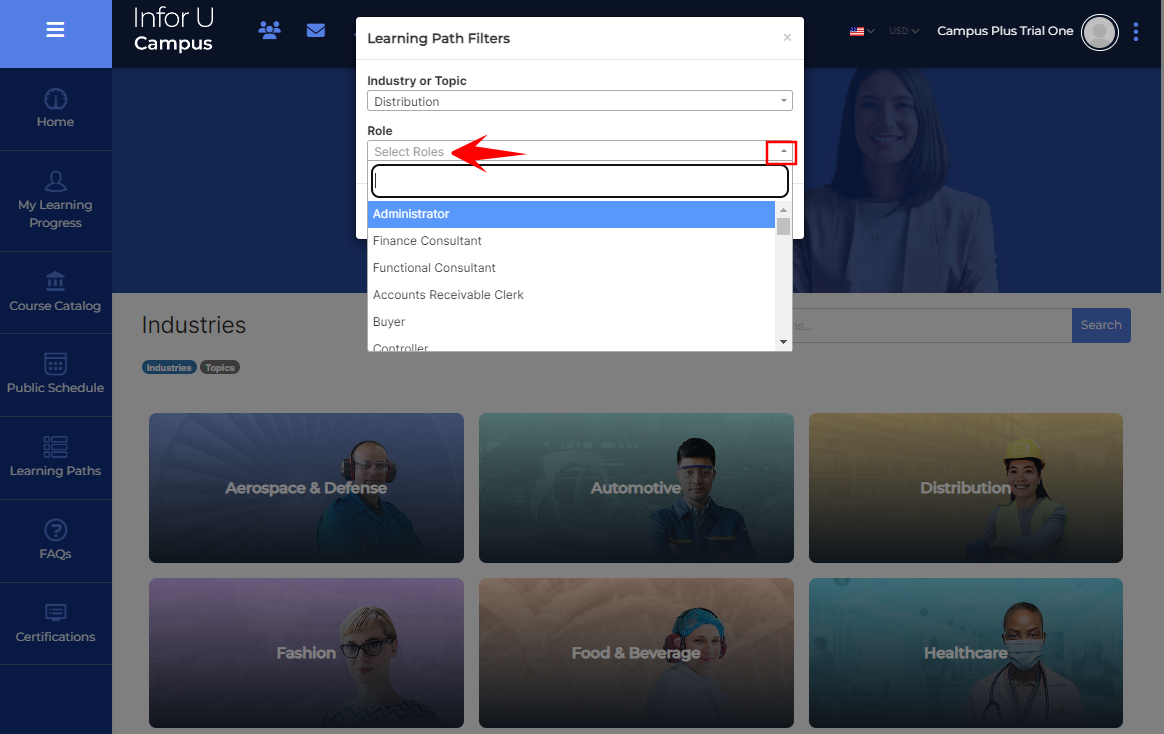Select Finance Consultant role option
Image resolution: width=1164 pixels, height=734 pixels.
[x=427, y=241]
